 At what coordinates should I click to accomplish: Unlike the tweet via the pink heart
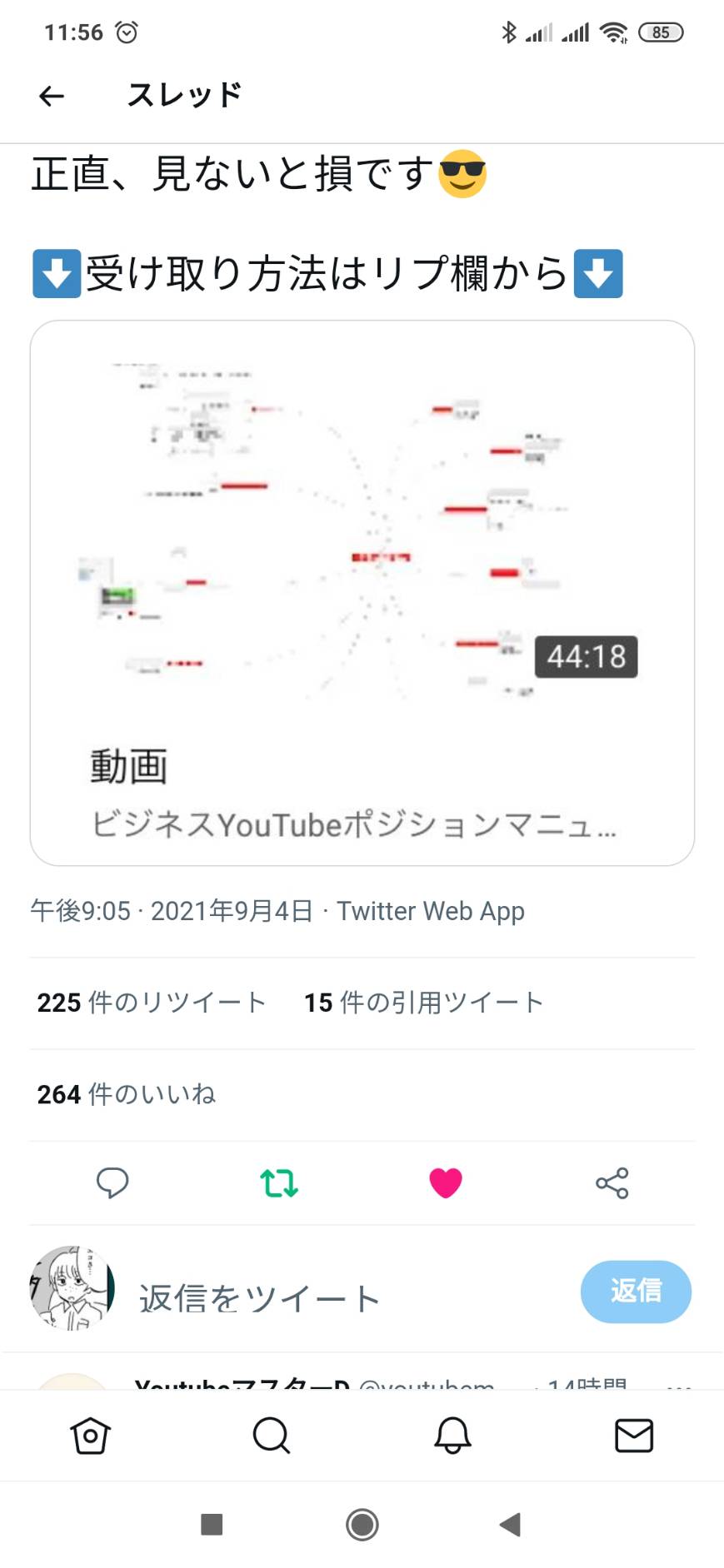pos(446,1182)
